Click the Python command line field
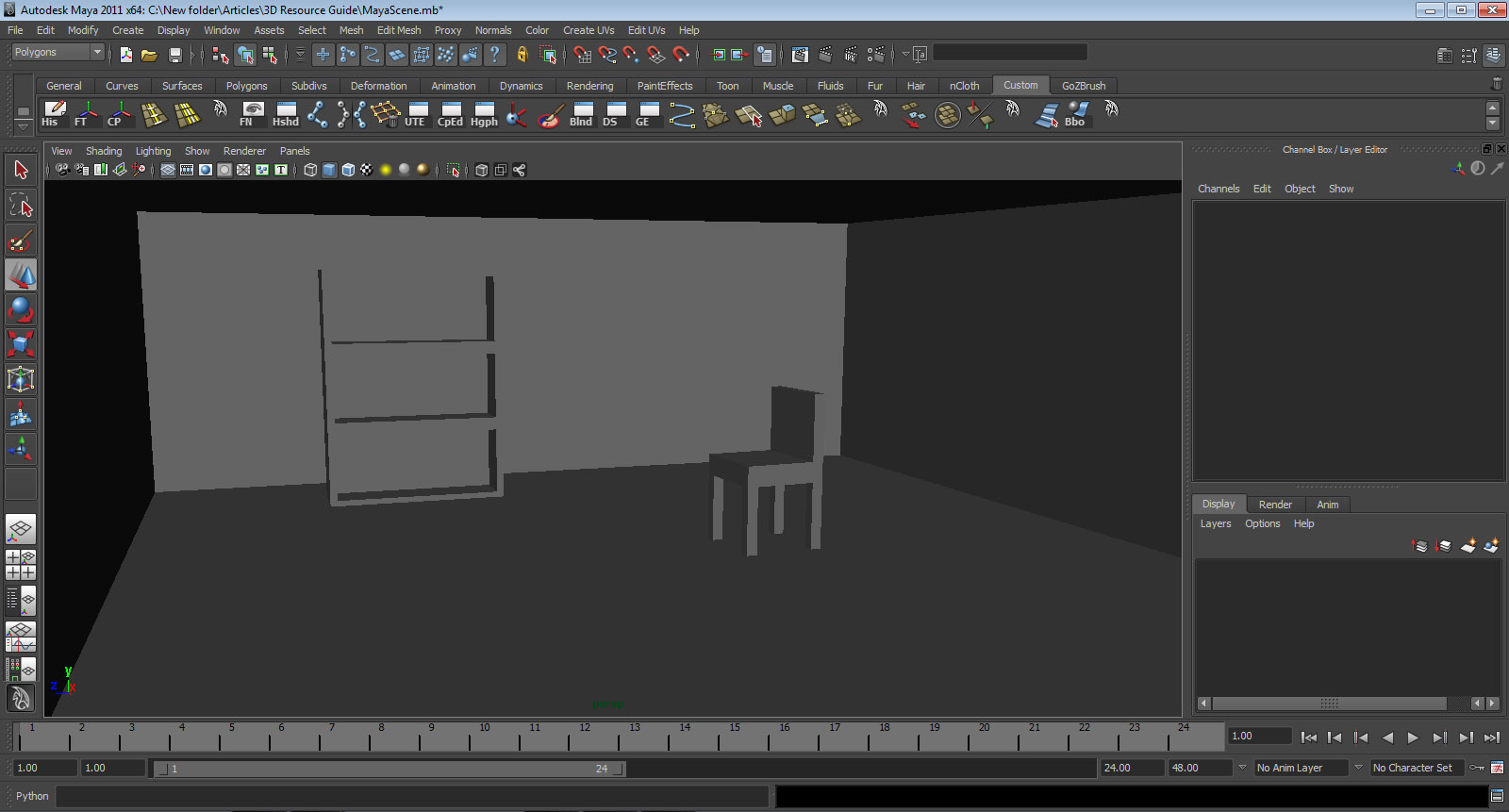Screen dimensions: 1509x812 coord(411,796)
